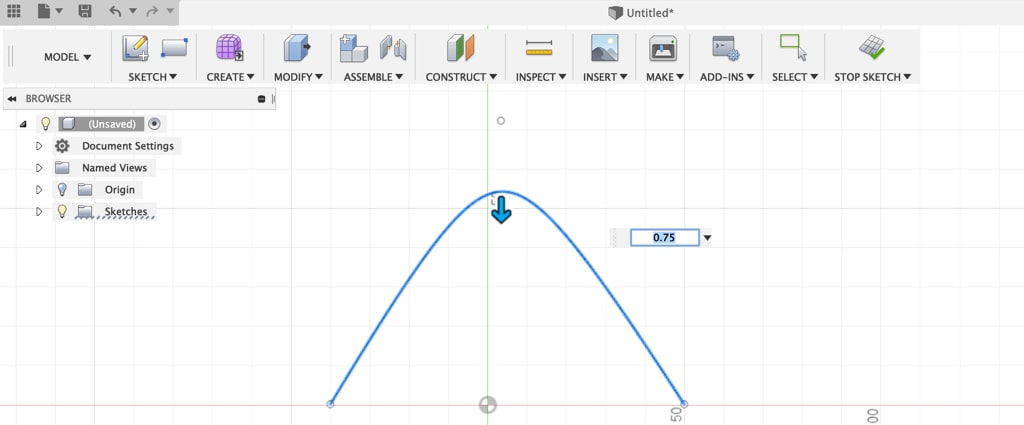Click the blue down-arrow manipulator on the curve

click(x=501, y=210)
